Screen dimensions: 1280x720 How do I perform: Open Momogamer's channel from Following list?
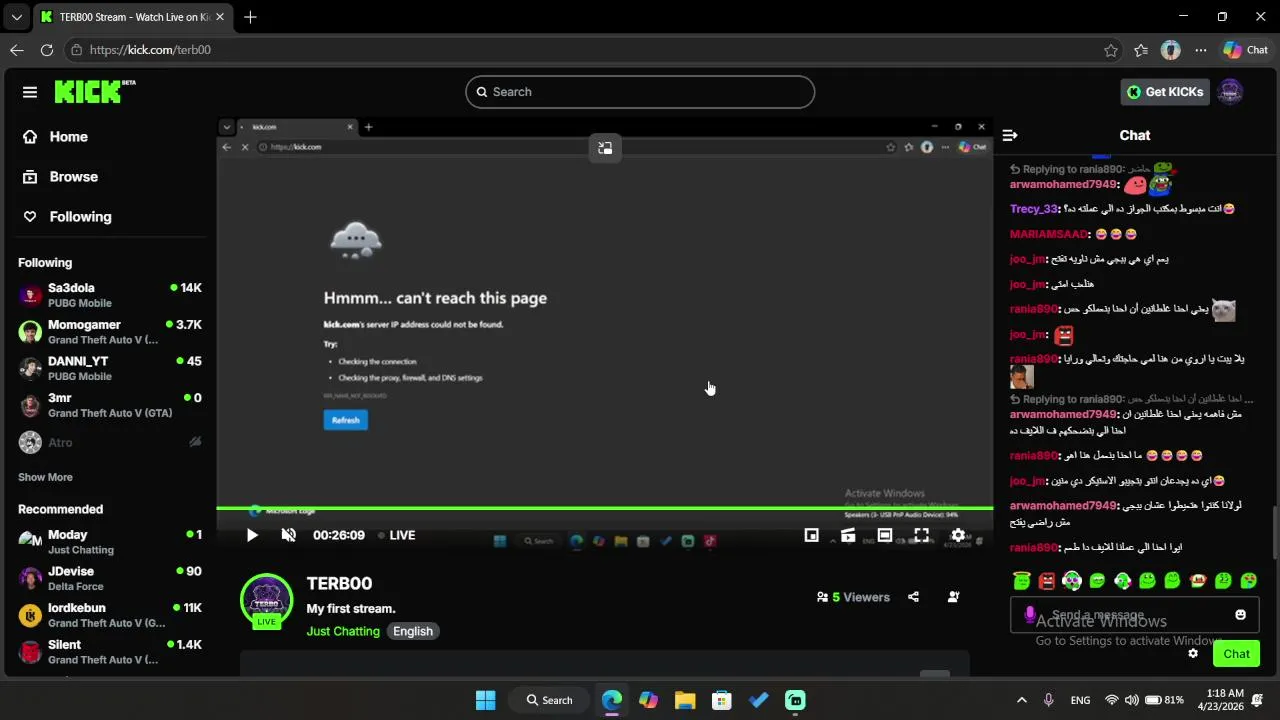pyautogui.click(x=110, y=332)
